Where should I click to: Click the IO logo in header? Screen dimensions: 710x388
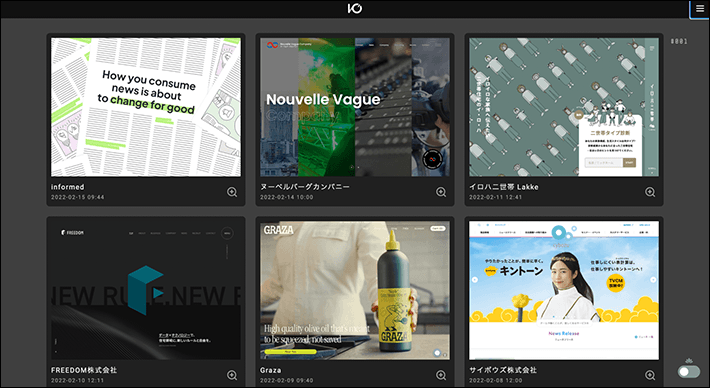355,9
